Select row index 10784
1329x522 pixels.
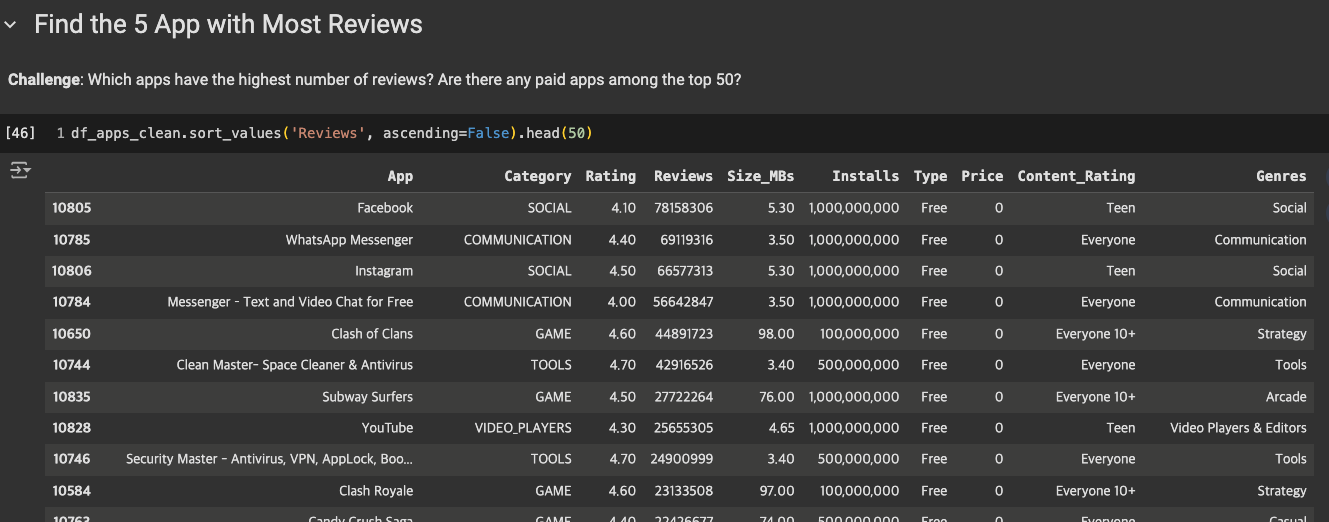72,302
